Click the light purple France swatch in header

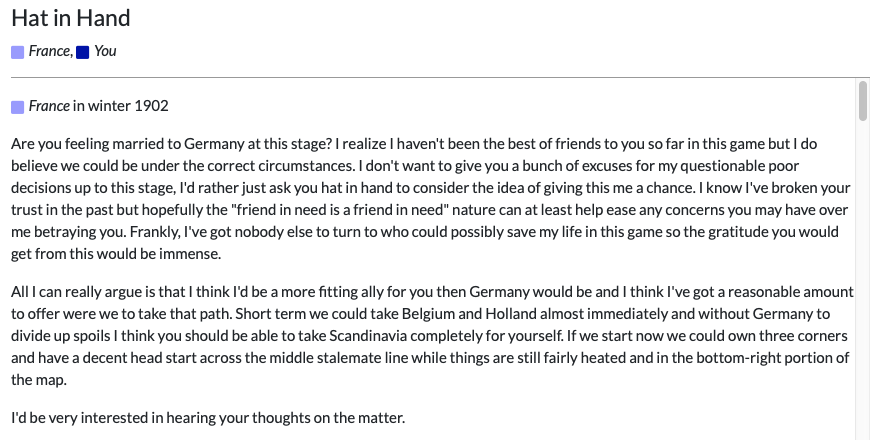[17, 52]
